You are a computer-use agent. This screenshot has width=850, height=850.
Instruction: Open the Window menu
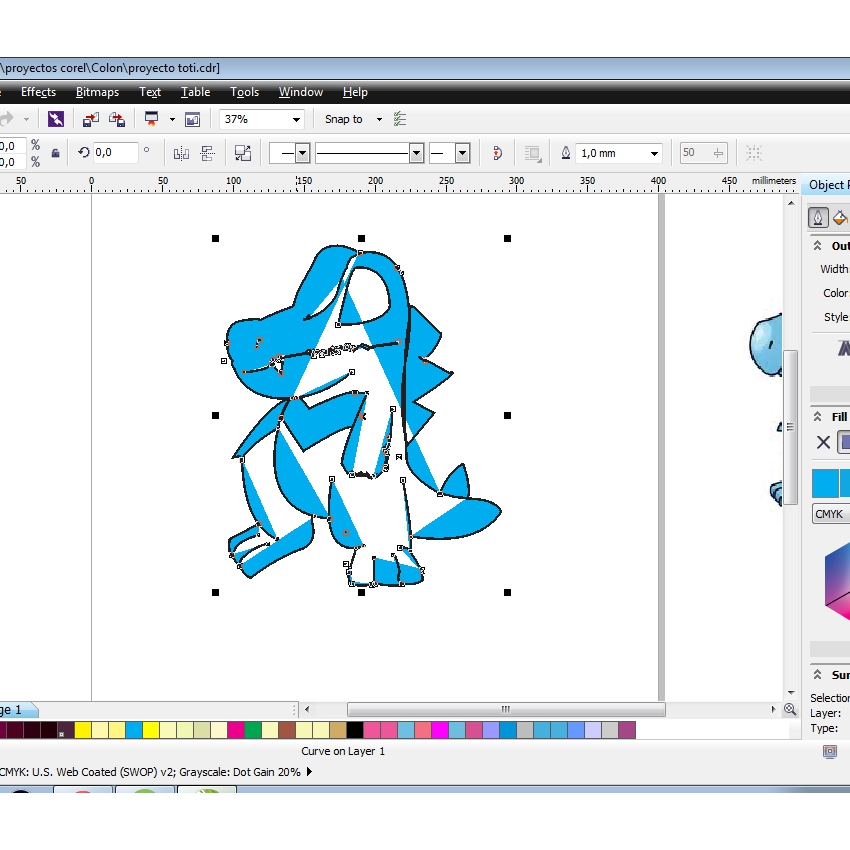[301, 92]
